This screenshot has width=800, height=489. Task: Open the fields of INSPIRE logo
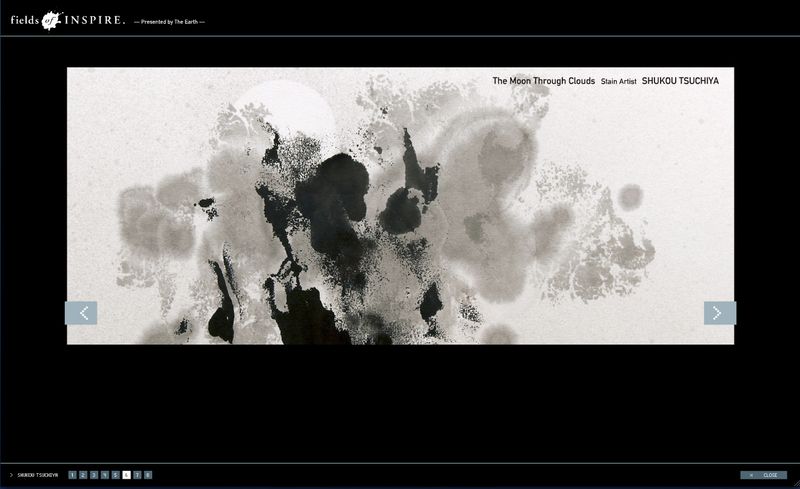(x=67, y=20)
